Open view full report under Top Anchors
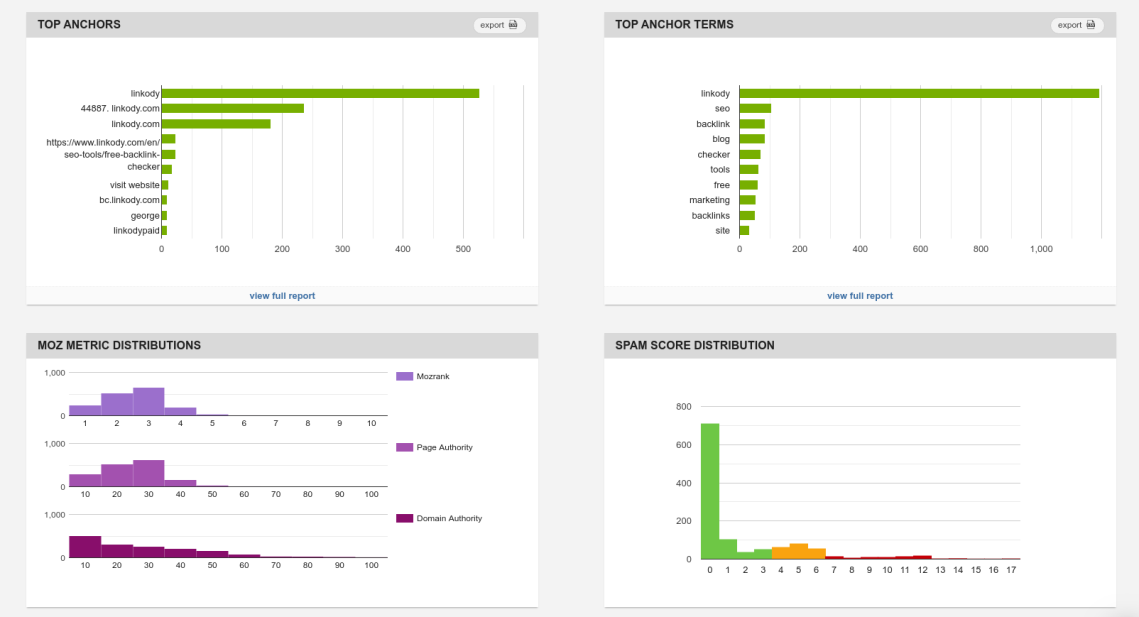 282,295
